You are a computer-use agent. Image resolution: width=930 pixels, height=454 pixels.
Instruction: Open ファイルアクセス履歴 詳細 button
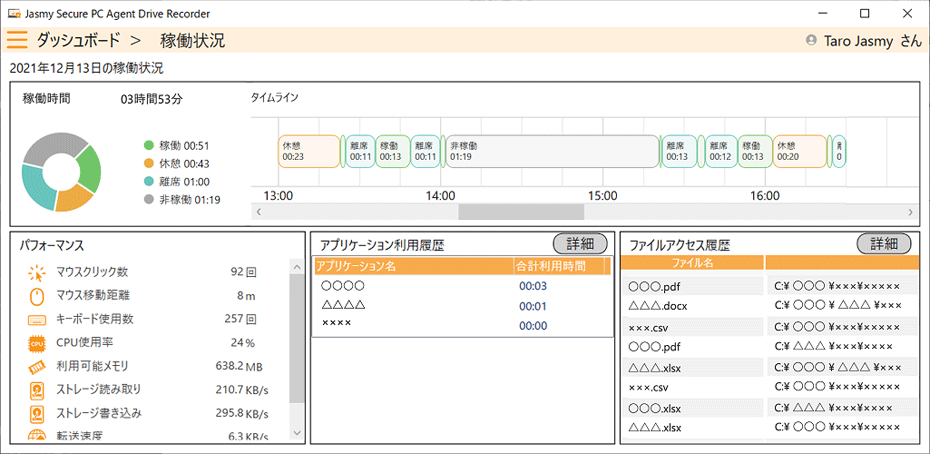pyautogui.click(x=884, y=244)
